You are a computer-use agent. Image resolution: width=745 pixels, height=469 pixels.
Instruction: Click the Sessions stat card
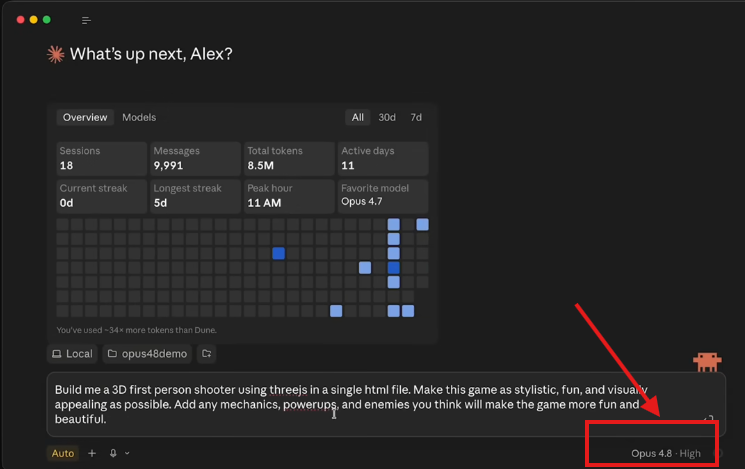101,158
